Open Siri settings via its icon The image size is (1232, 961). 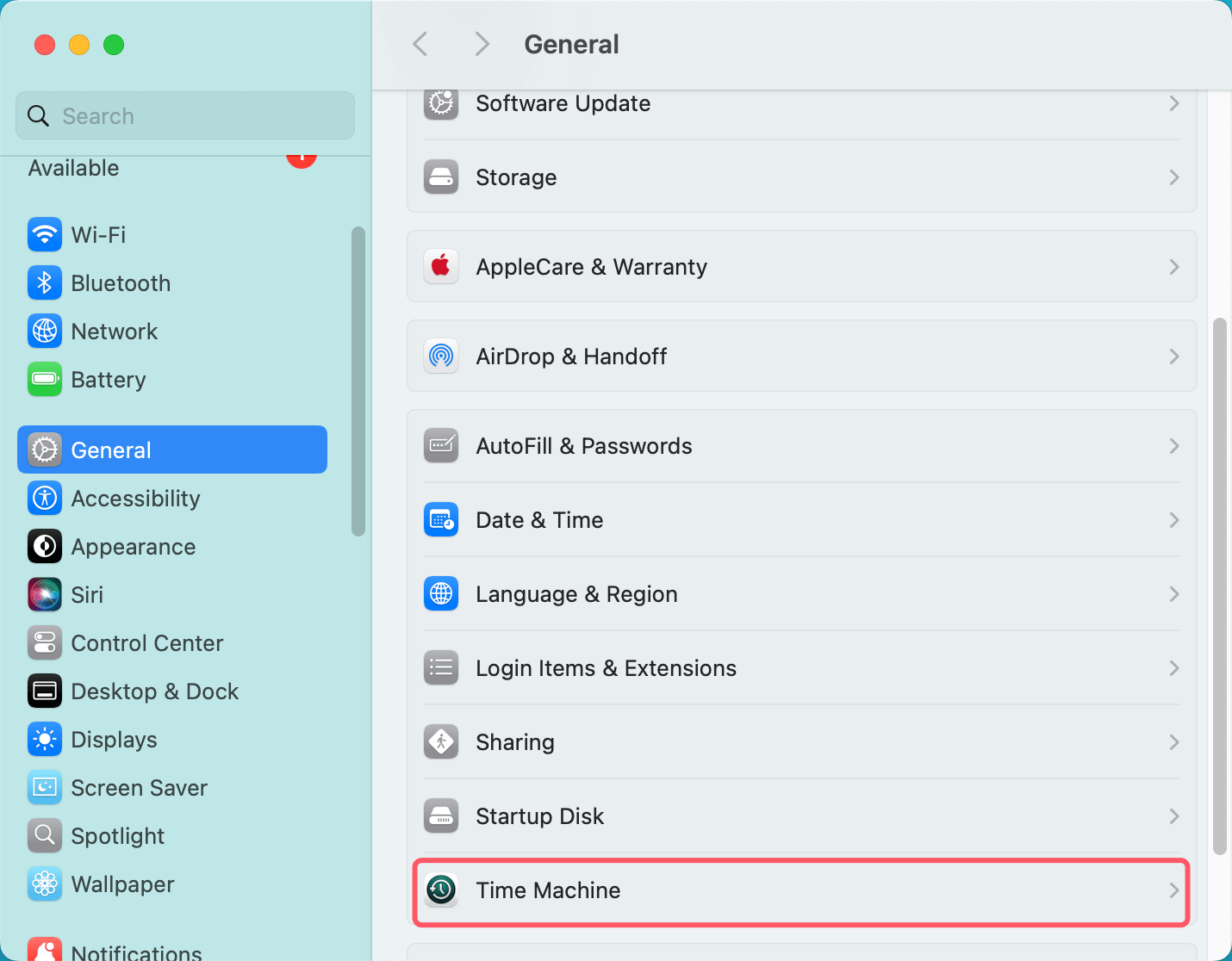click(x=45, y=594)
